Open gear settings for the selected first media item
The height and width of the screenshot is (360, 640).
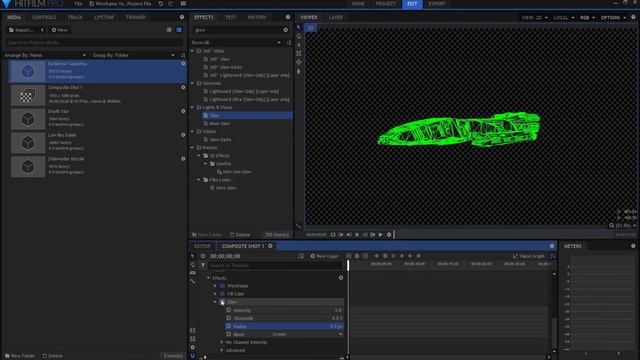click(x=183, y=64)
